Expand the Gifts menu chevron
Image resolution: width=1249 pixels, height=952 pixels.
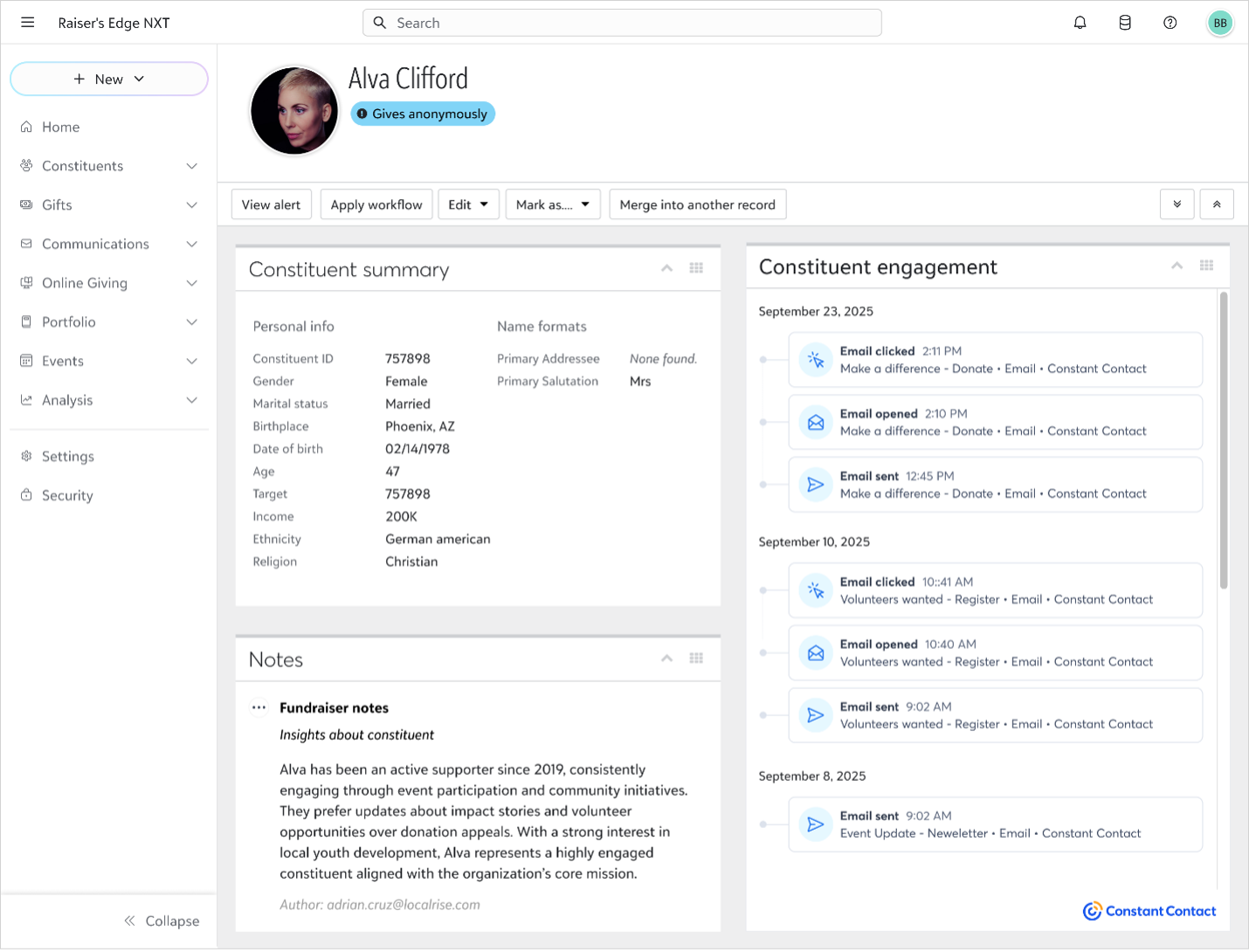tap(192, 205)
